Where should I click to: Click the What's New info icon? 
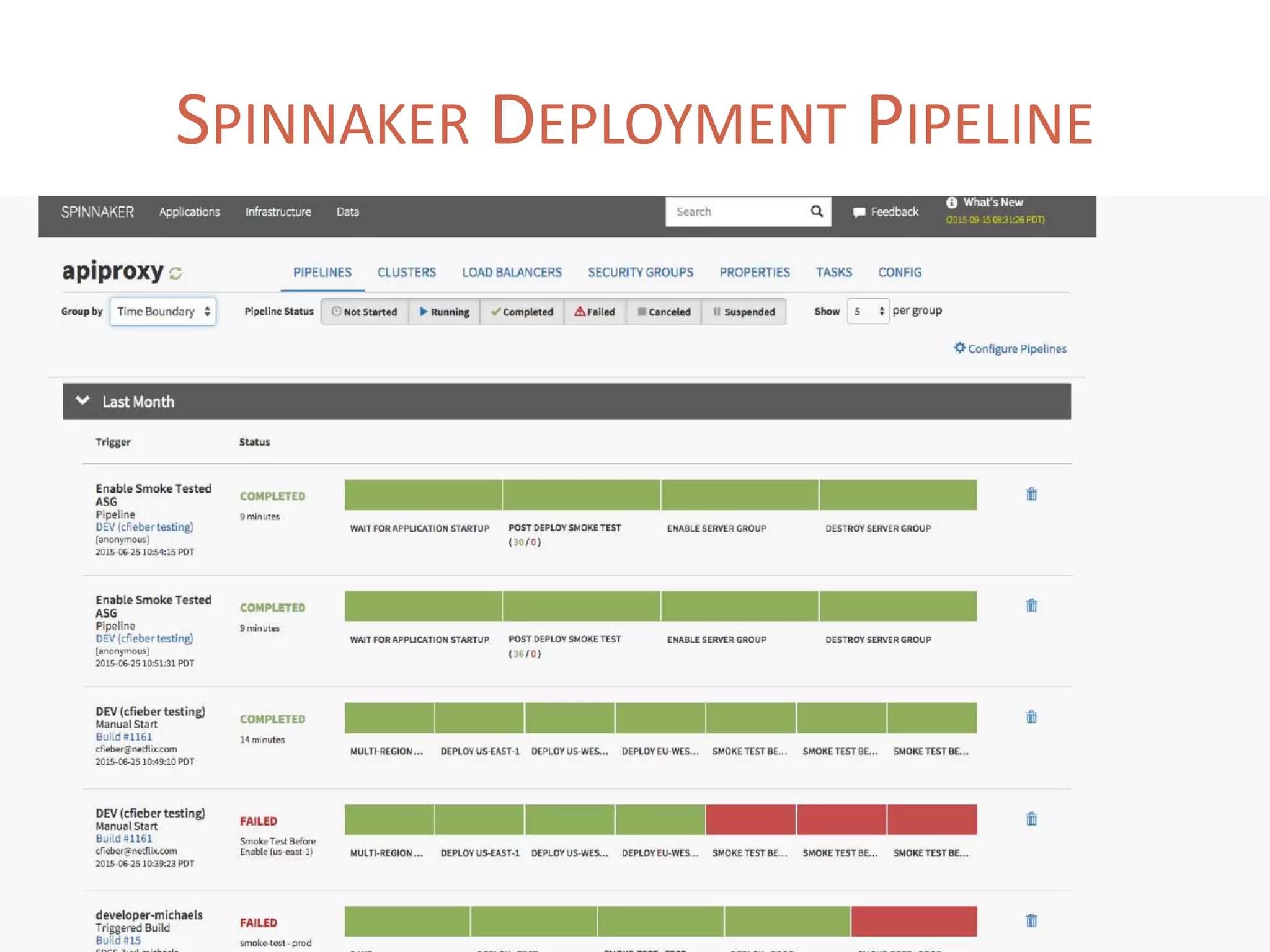[x=951, y=203]
